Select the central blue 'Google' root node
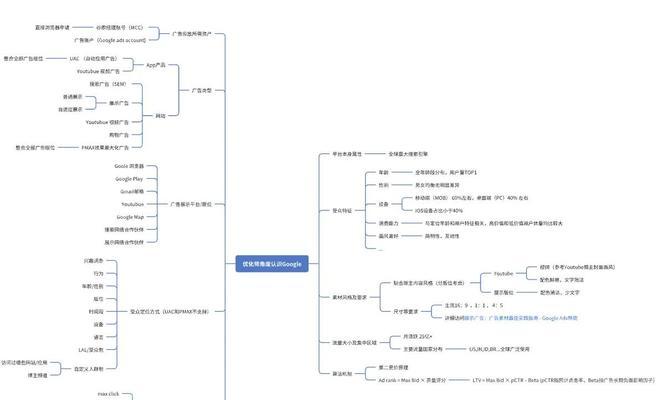 272,264
